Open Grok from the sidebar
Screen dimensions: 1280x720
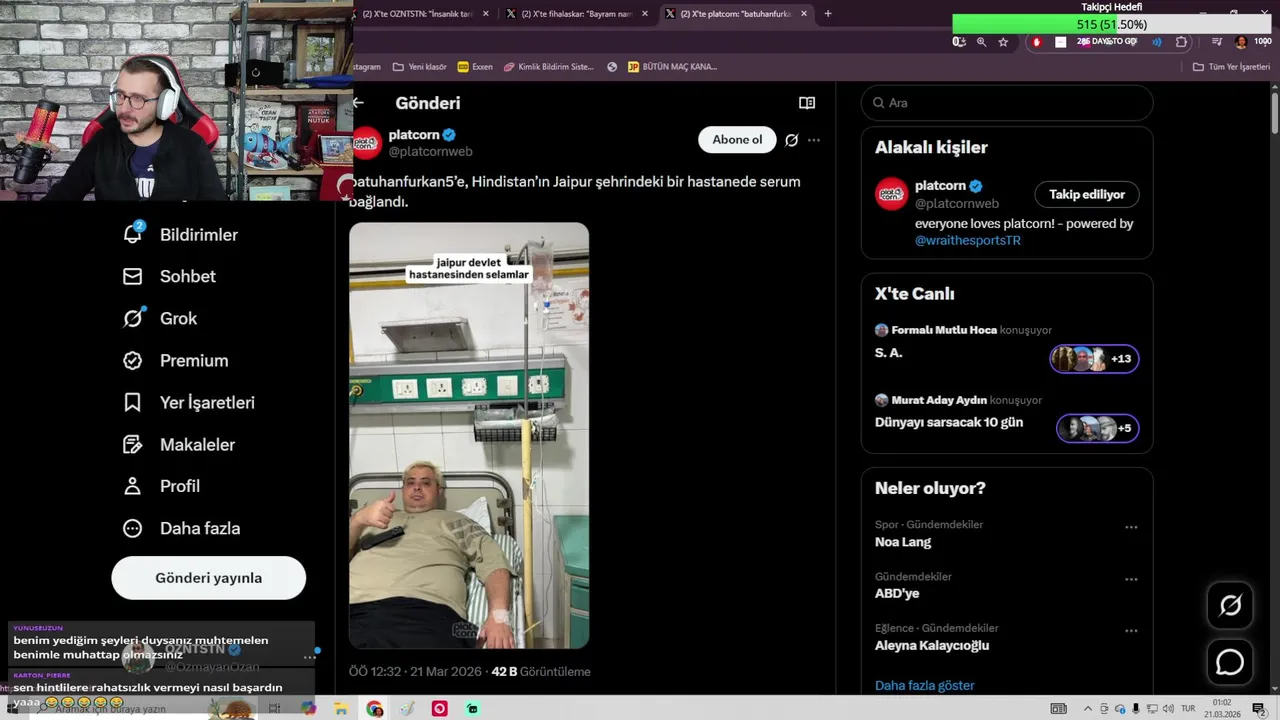pos(160,318)
